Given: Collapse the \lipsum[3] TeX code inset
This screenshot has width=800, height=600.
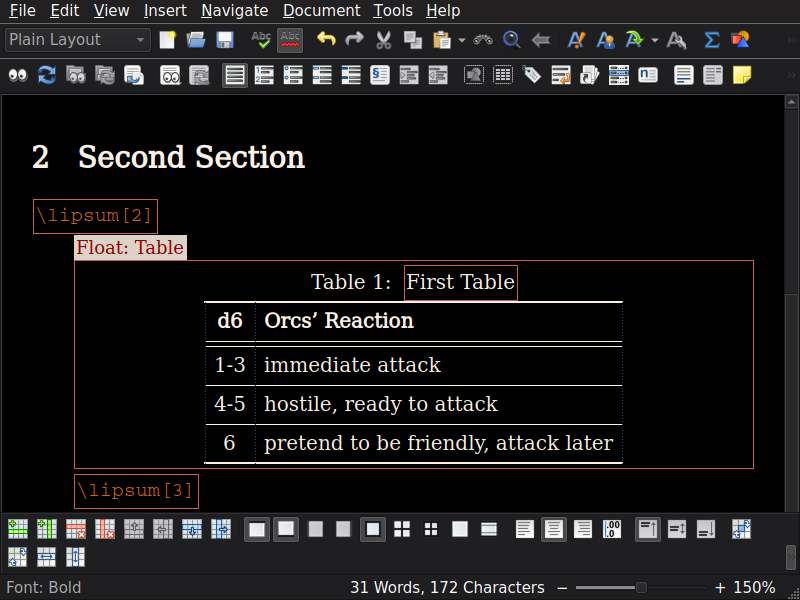Looking at the screenshot, I should (x=136, y=491).
